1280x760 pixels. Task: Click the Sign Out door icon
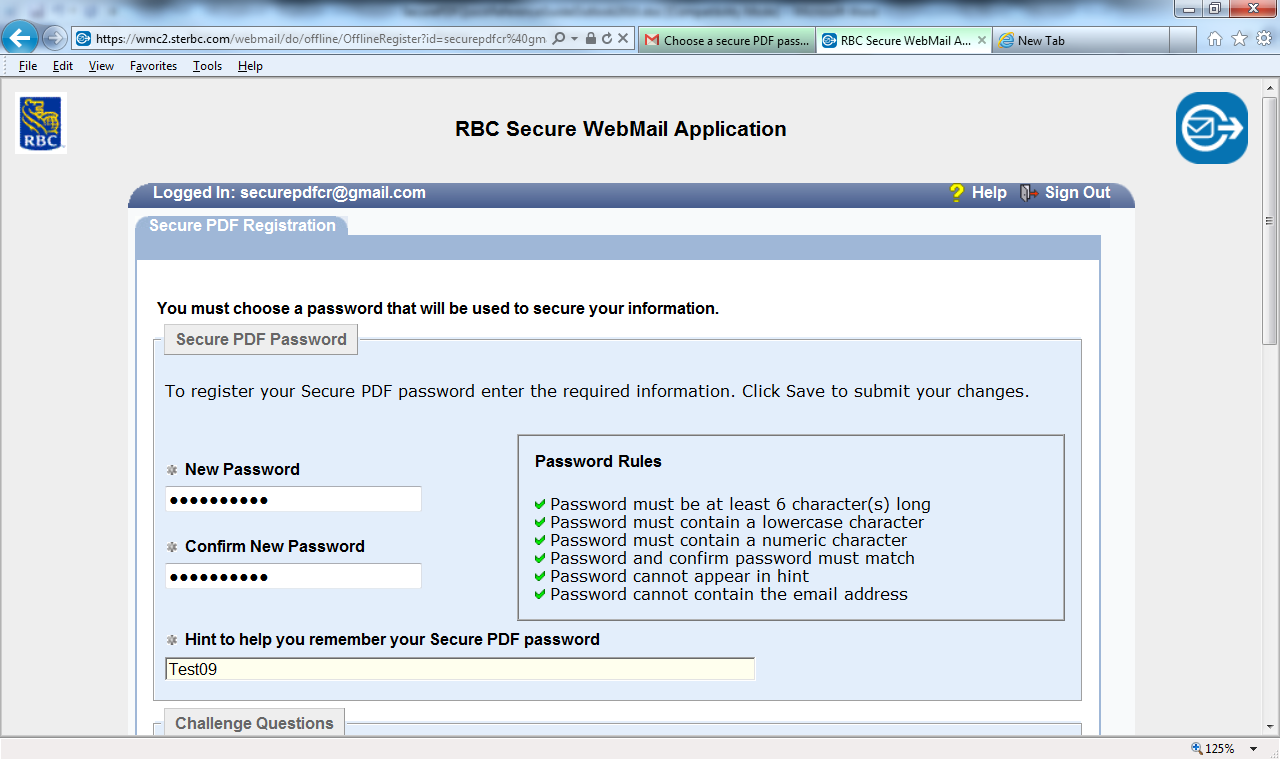(1029, 193)
